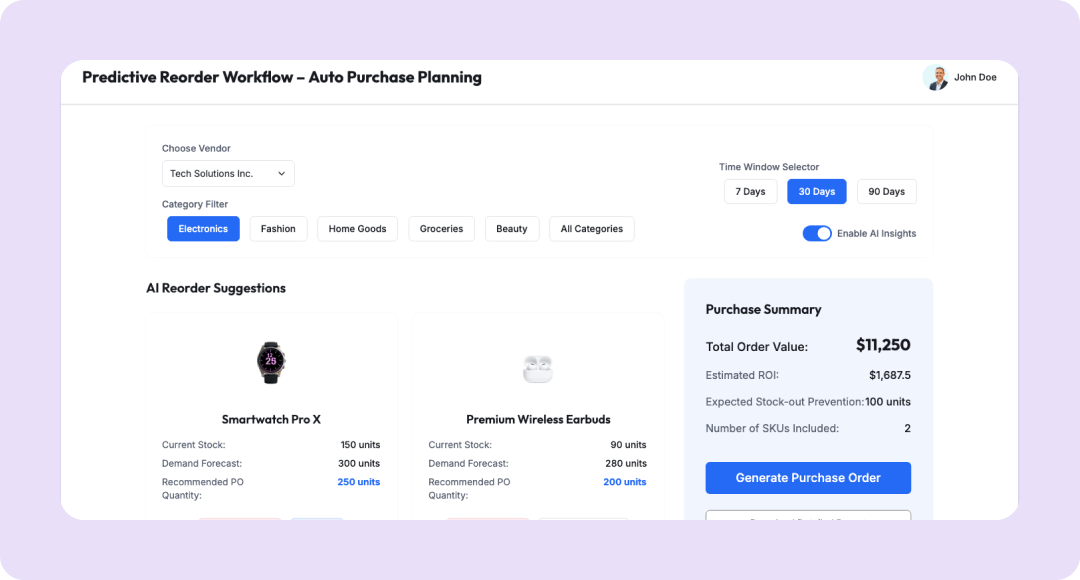Viewport: 1080px width, 580px height.
Task: Click the Generate Purchase Order button
Action: pos(808,478)
